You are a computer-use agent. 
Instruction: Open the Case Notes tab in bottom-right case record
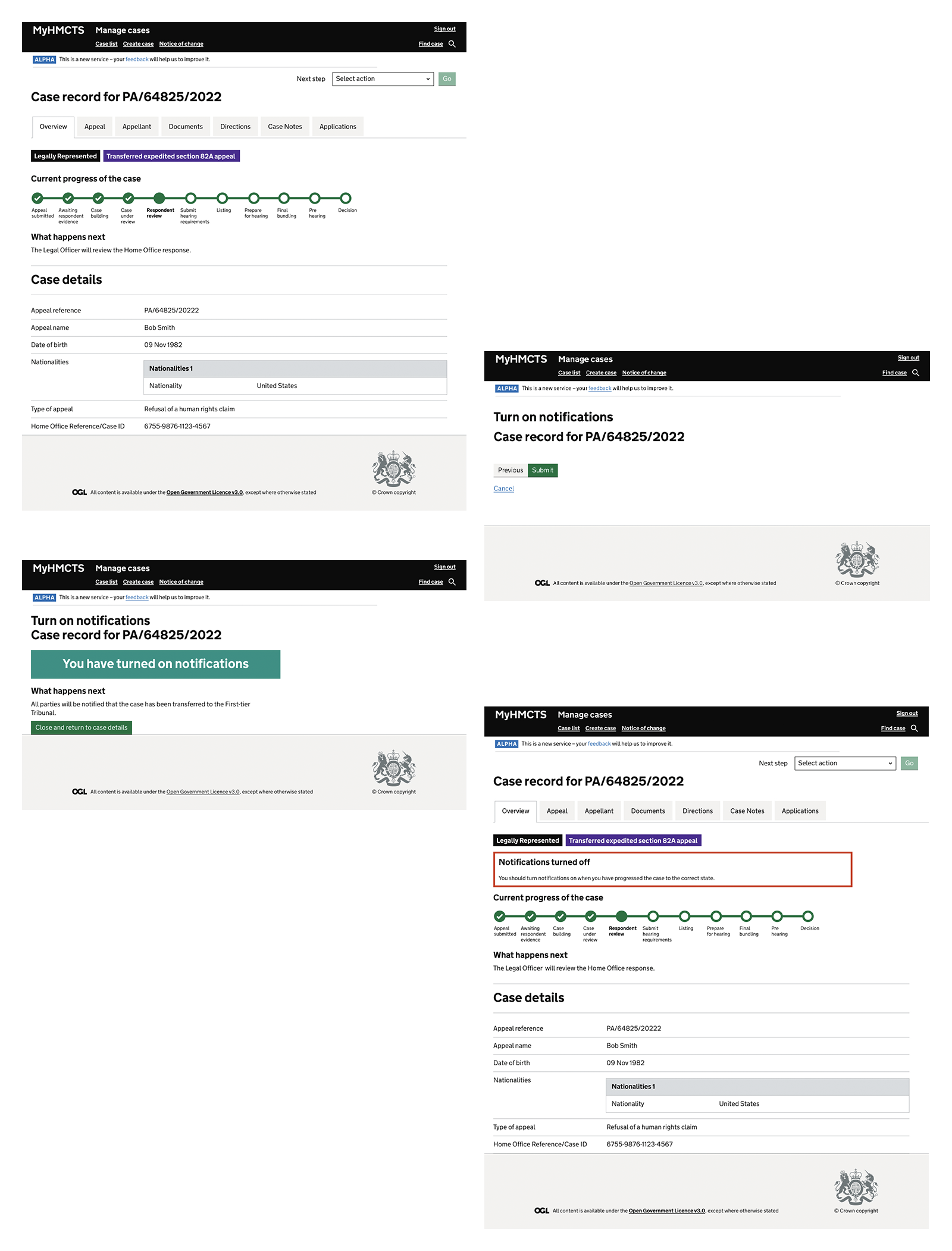point(747,811)
